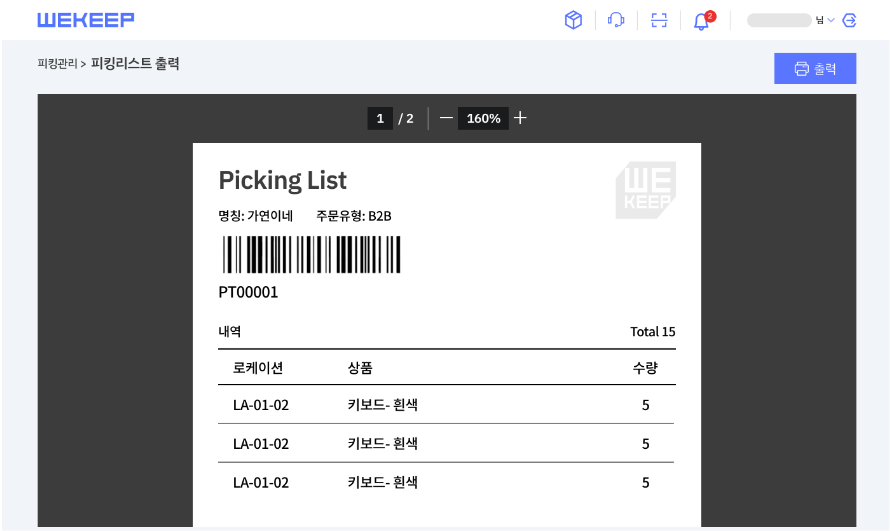Click the 로케이션 column header

click(258, 368)
